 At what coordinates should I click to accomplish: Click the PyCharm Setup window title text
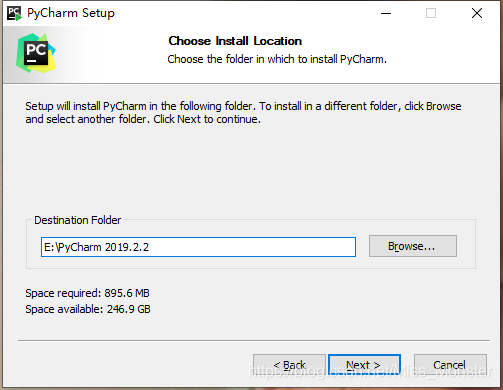[71, 13]
